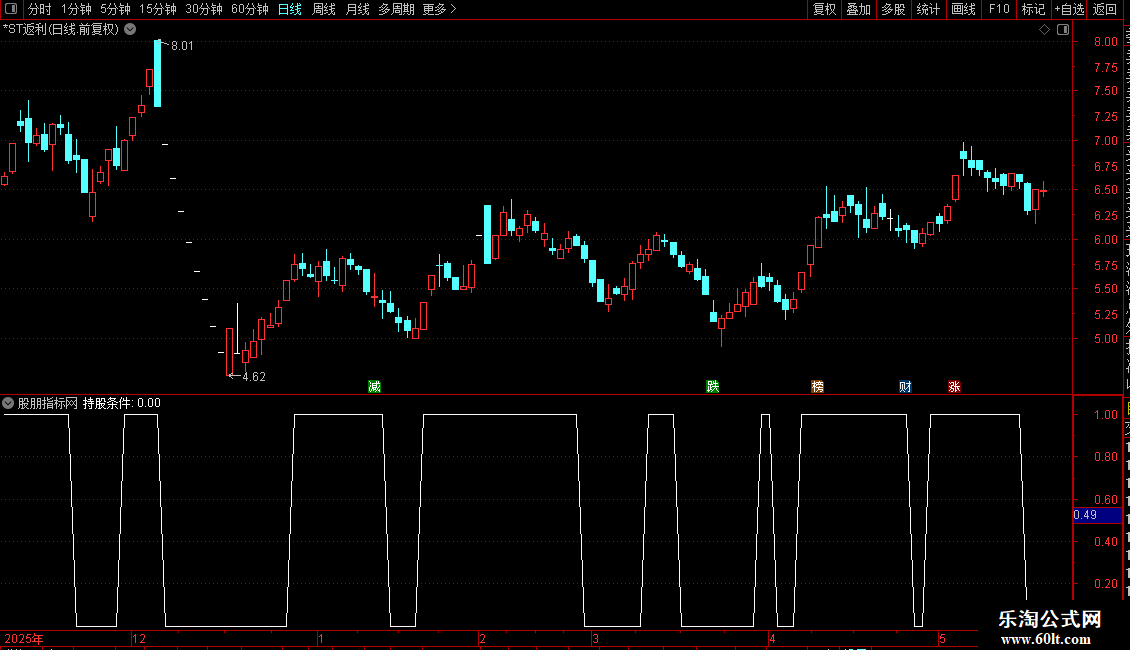Click month 12 on time axis
The width and height of the screenshot is (1130, 650).
click(139, 638)
